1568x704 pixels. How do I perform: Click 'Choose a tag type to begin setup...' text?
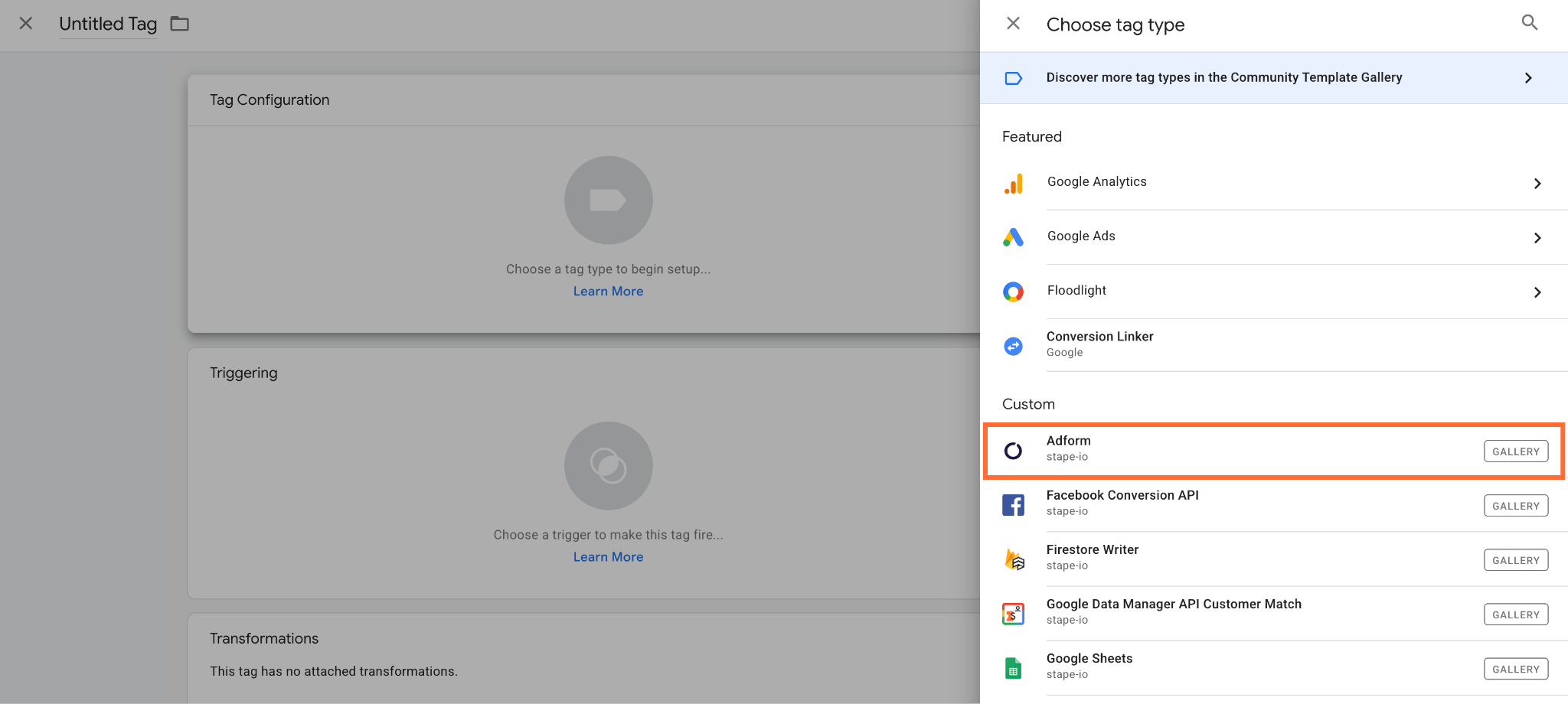[608, 269]
